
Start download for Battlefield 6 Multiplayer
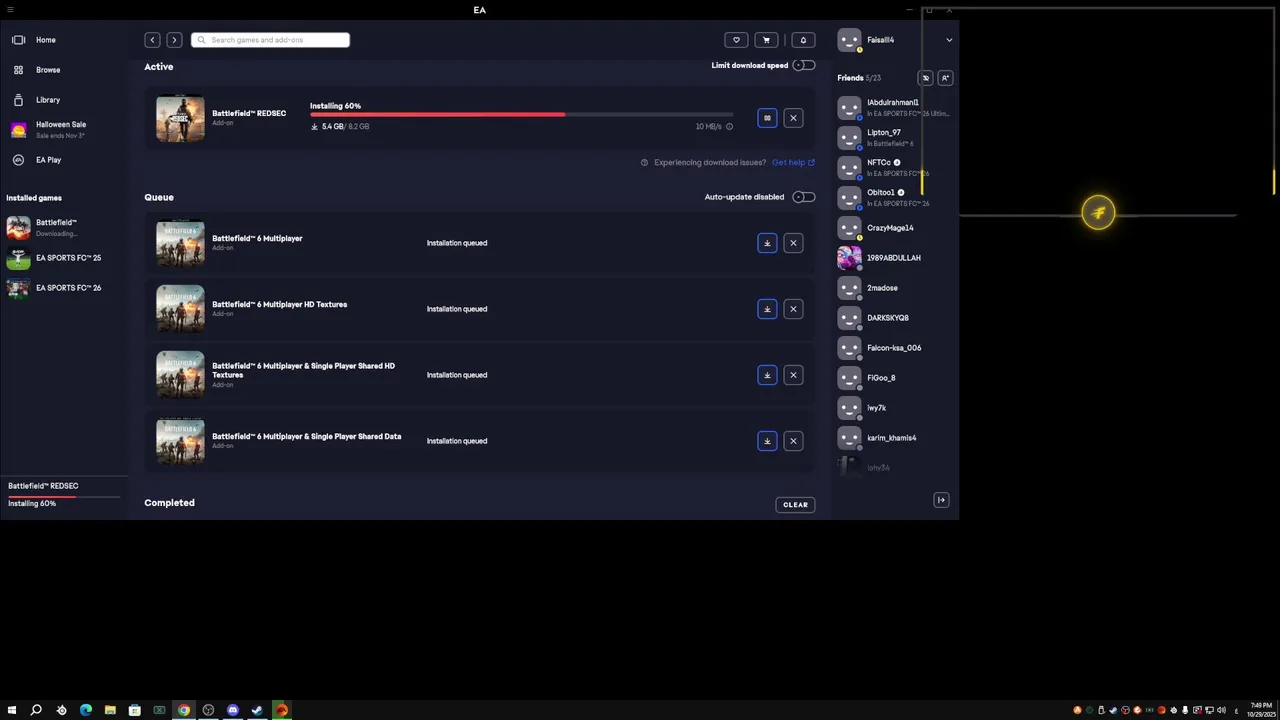tap(767, 243)
